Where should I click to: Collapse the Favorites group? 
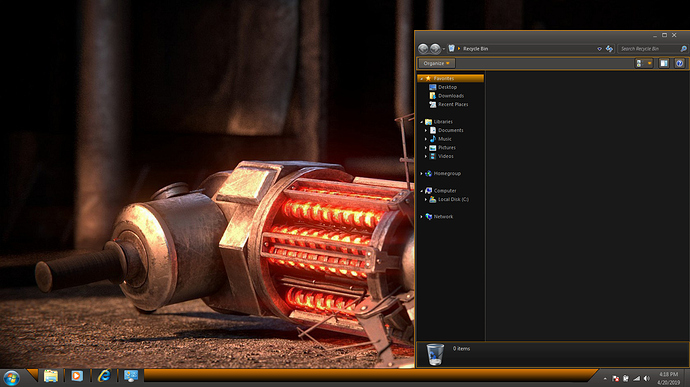[422, 79]
